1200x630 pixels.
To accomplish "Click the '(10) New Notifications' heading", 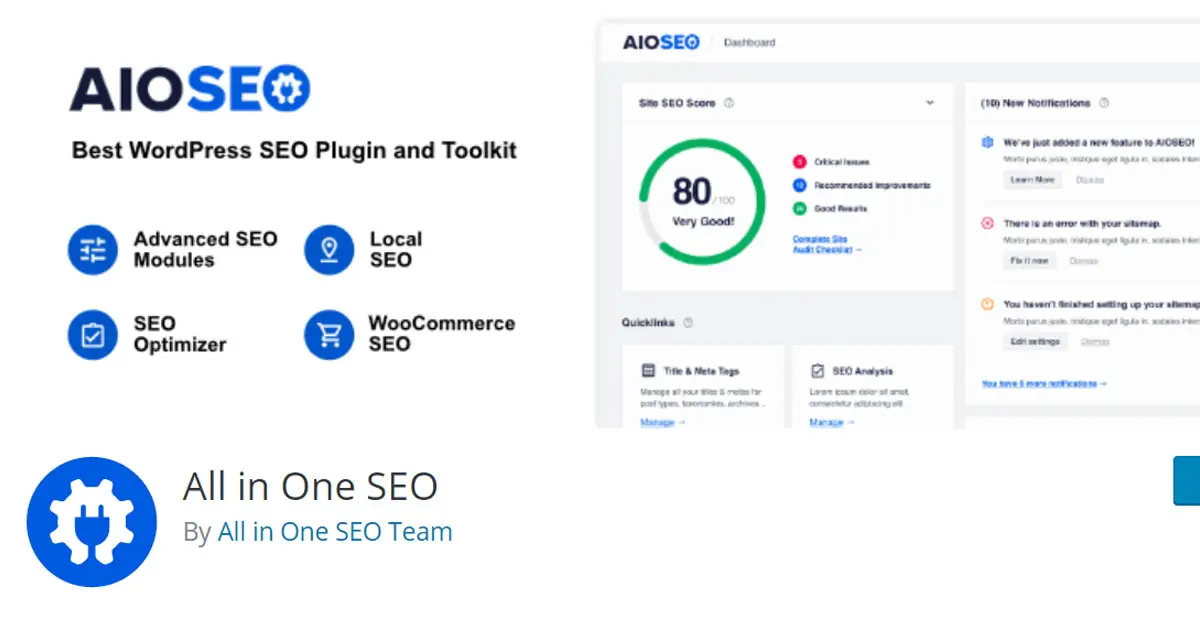I will pyautogui.click(x=1035, y=103).
